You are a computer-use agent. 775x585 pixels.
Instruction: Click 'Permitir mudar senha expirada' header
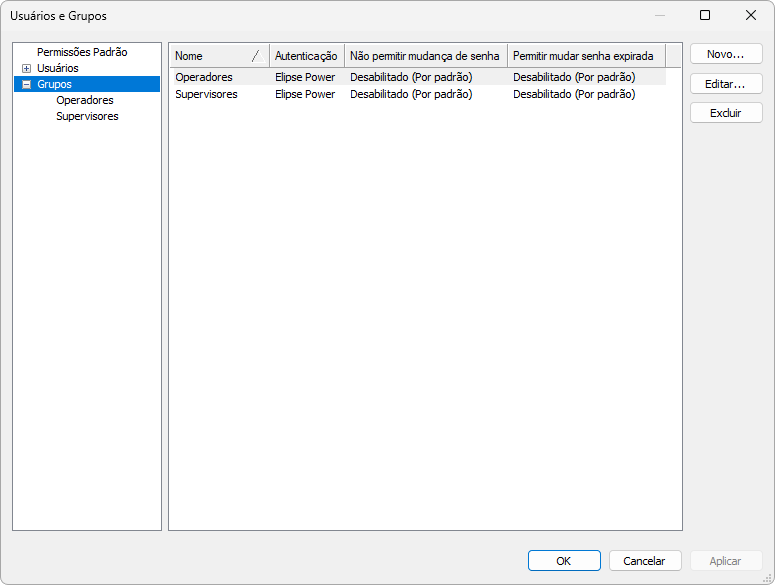pos(583,56)
